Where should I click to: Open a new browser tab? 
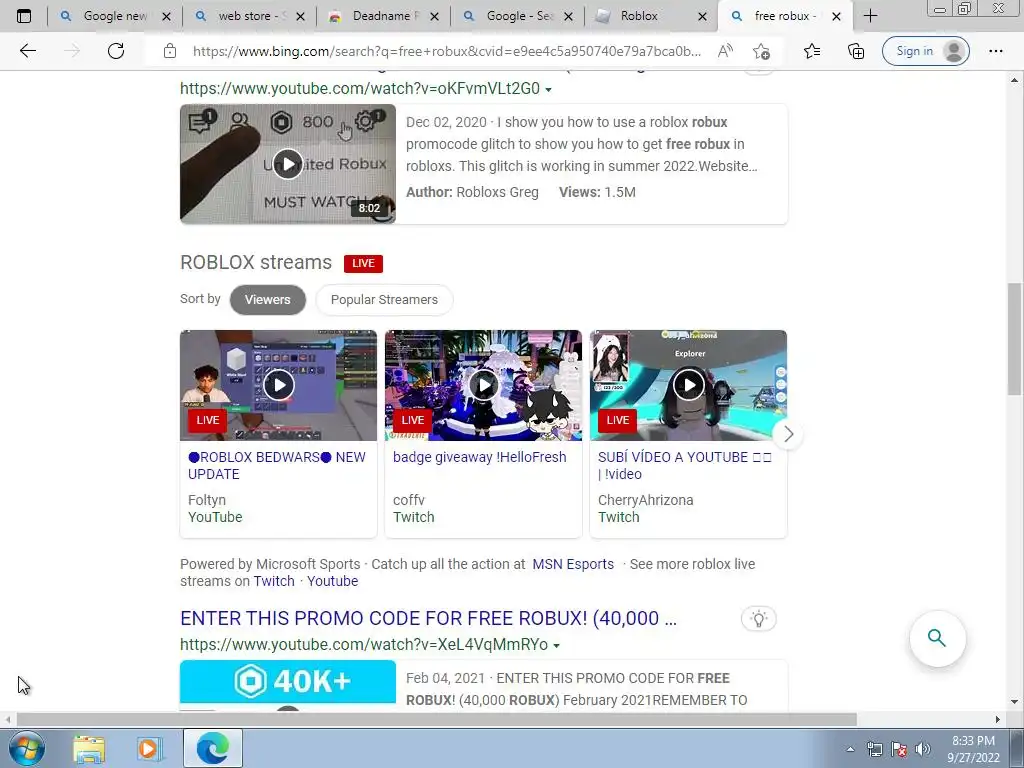tap(870, 16)
